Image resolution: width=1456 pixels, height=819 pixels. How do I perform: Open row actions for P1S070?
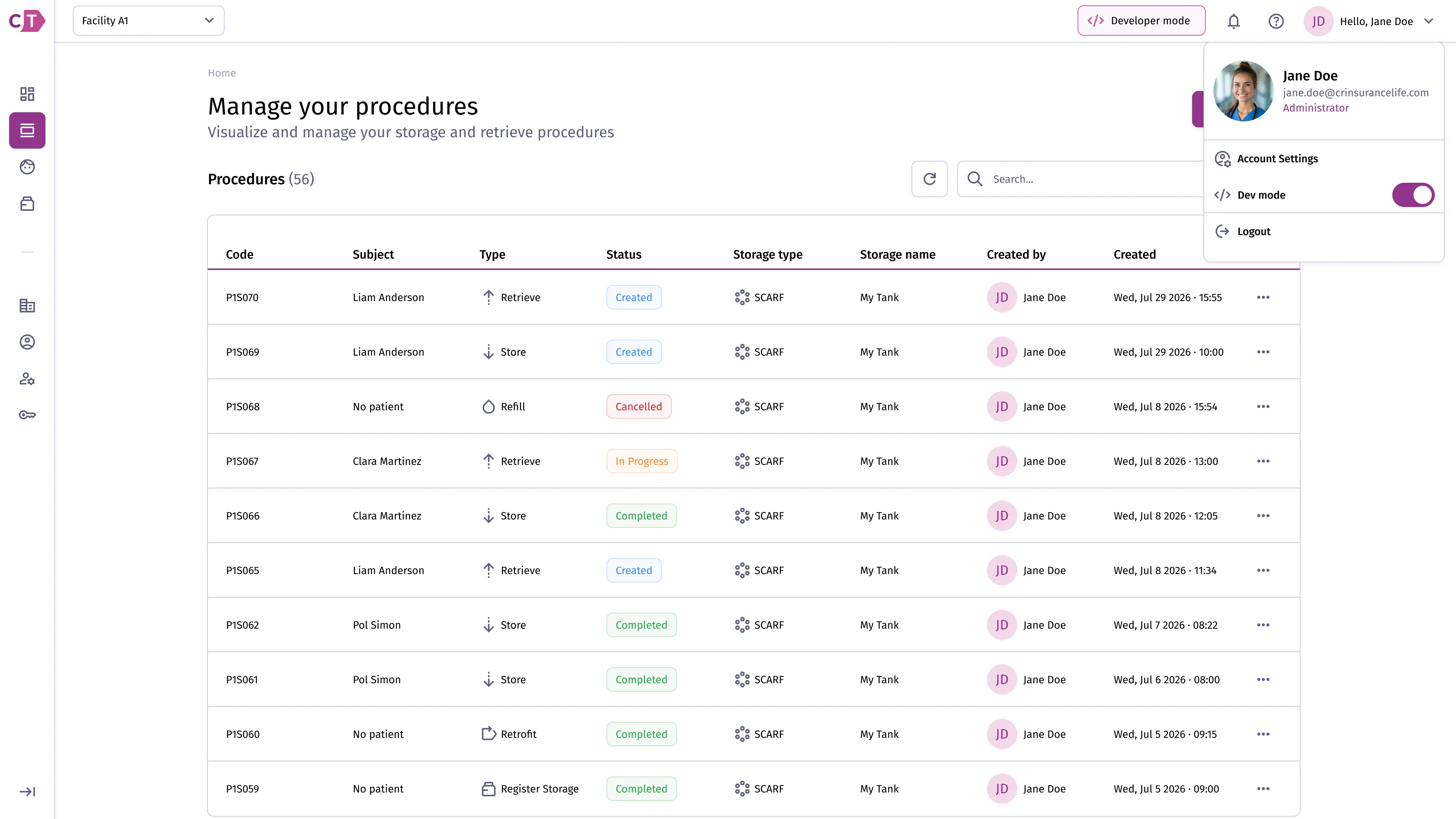[x=1263, y=297]
